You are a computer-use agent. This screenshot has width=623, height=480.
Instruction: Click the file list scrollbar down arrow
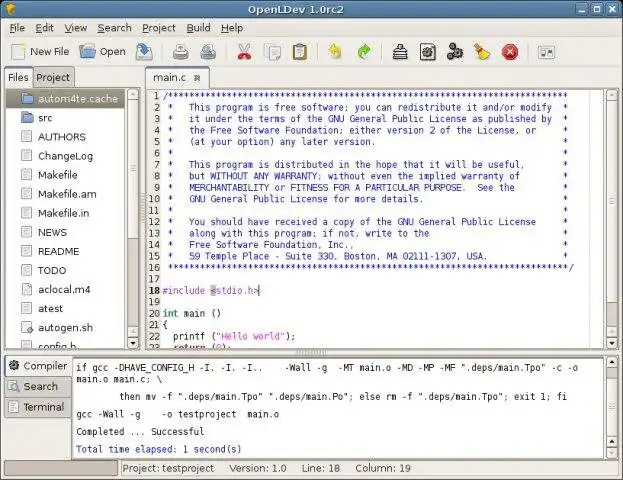133,343
